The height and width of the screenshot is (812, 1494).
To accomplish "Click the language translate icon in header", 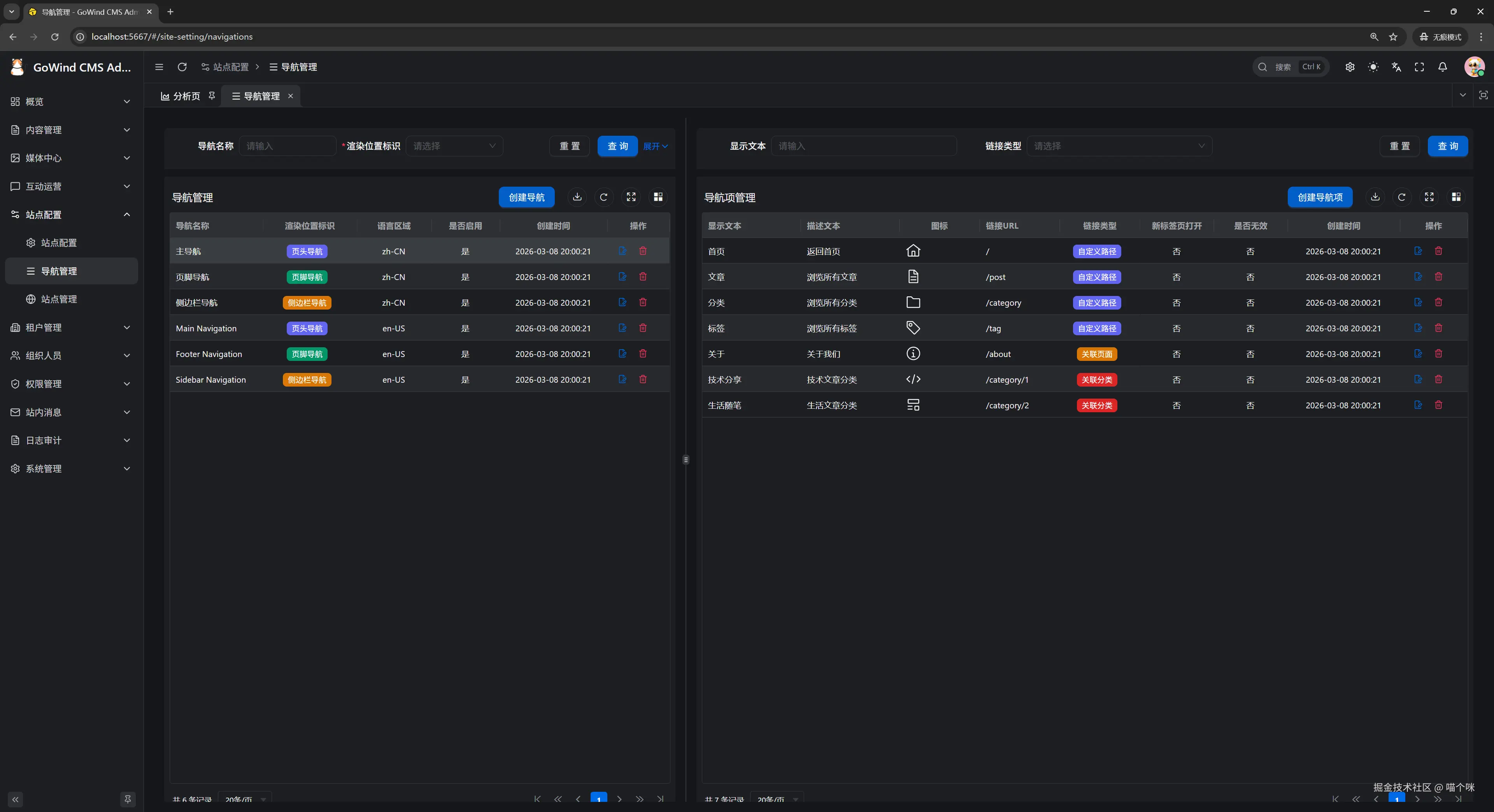I will (1396, 67).
